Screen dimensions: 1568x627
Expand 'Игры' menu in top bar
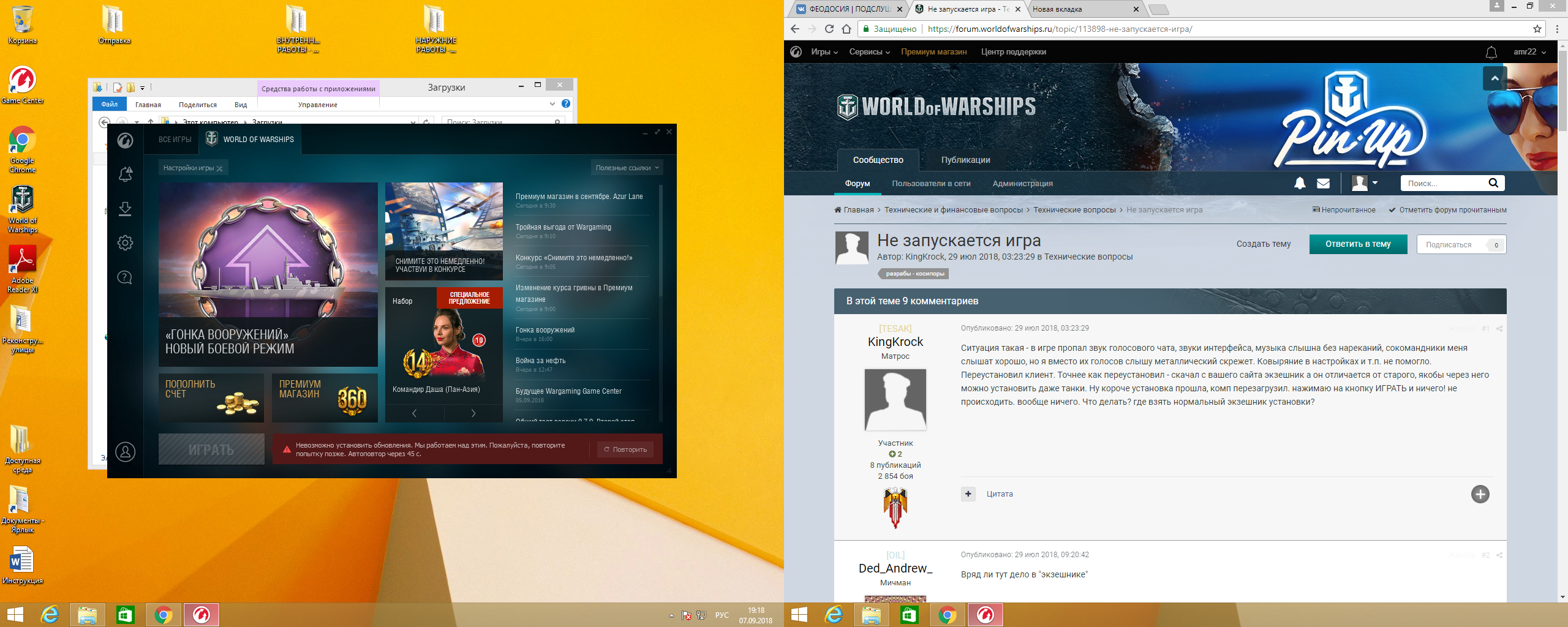point(824,52)
